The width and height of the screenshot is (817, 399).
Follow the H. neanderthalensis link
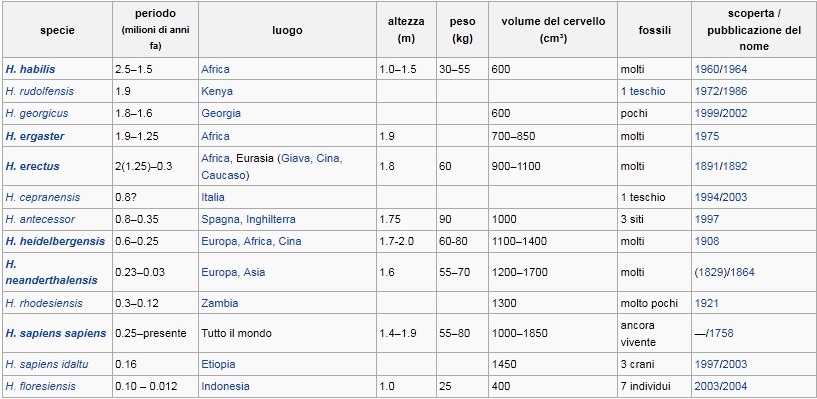click(x=52, y=272)
